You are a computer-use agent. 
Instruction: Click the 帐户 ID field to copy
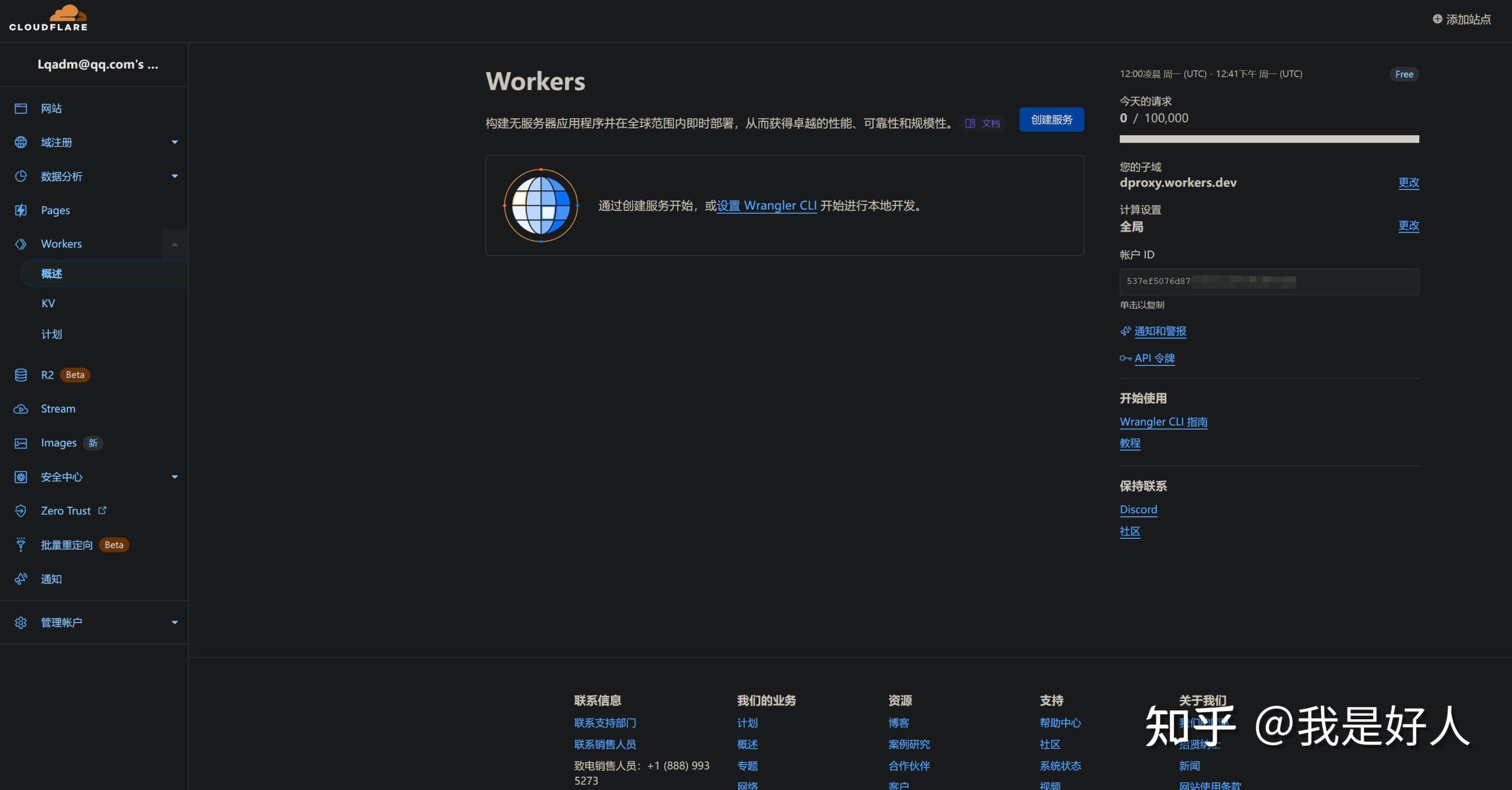click(1269, 282)
